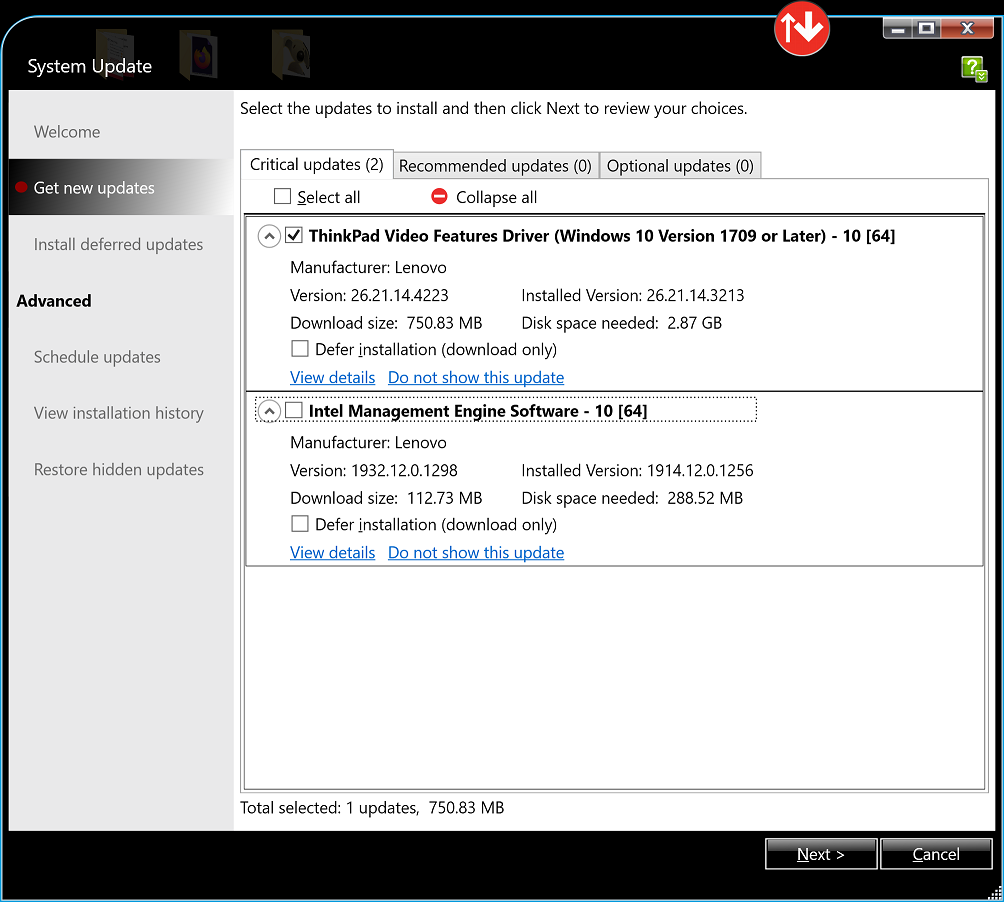Close the System Update window
Image resolution: width=1004 pixels, height=902 pixels.
[967, 28]
